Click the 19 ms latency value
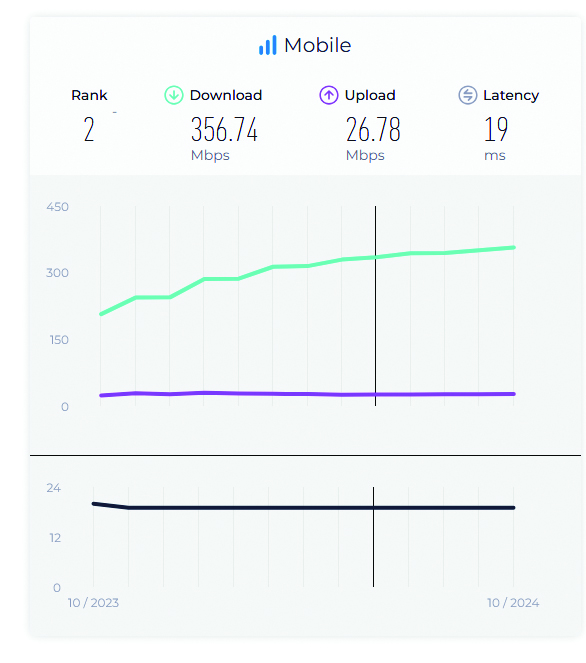 [496, 129]
